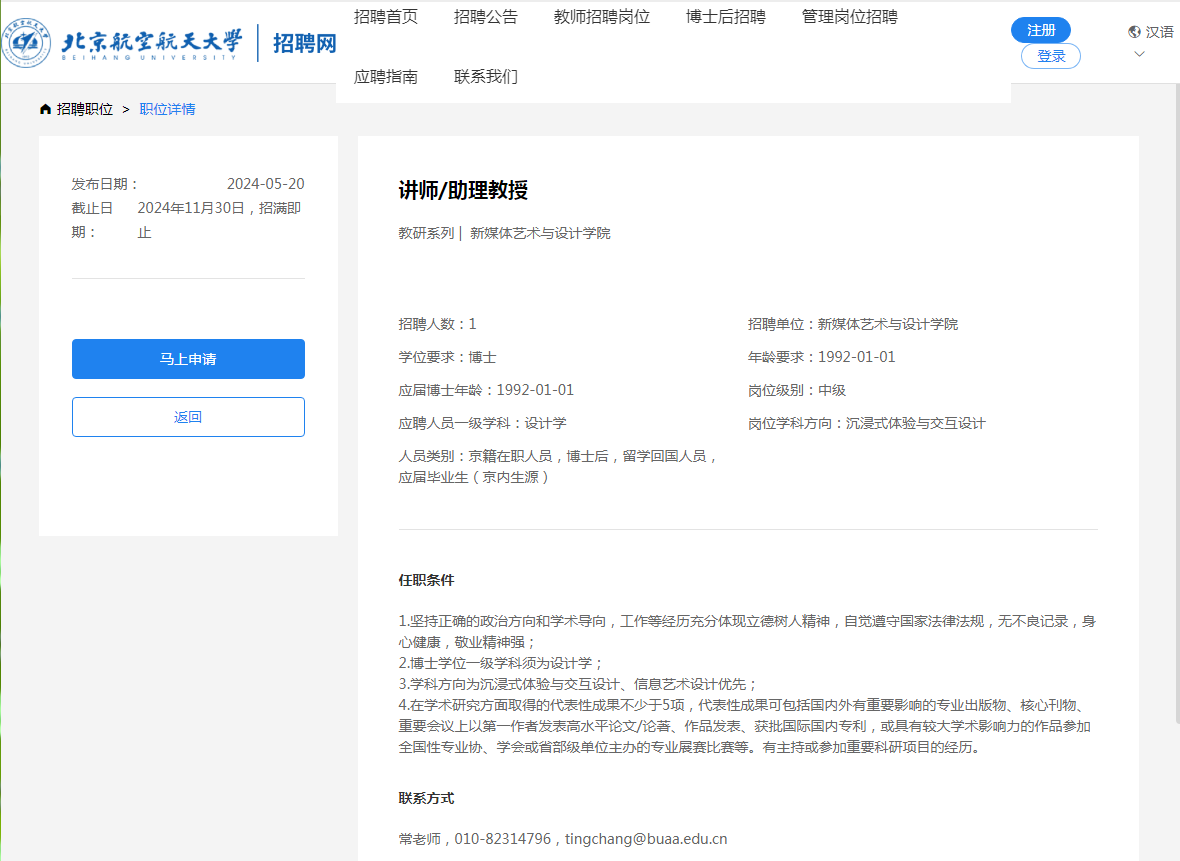Expand the 汉语 language dropdown chevron
The height and width of the screenshot is (861, 1180).
1139,54
